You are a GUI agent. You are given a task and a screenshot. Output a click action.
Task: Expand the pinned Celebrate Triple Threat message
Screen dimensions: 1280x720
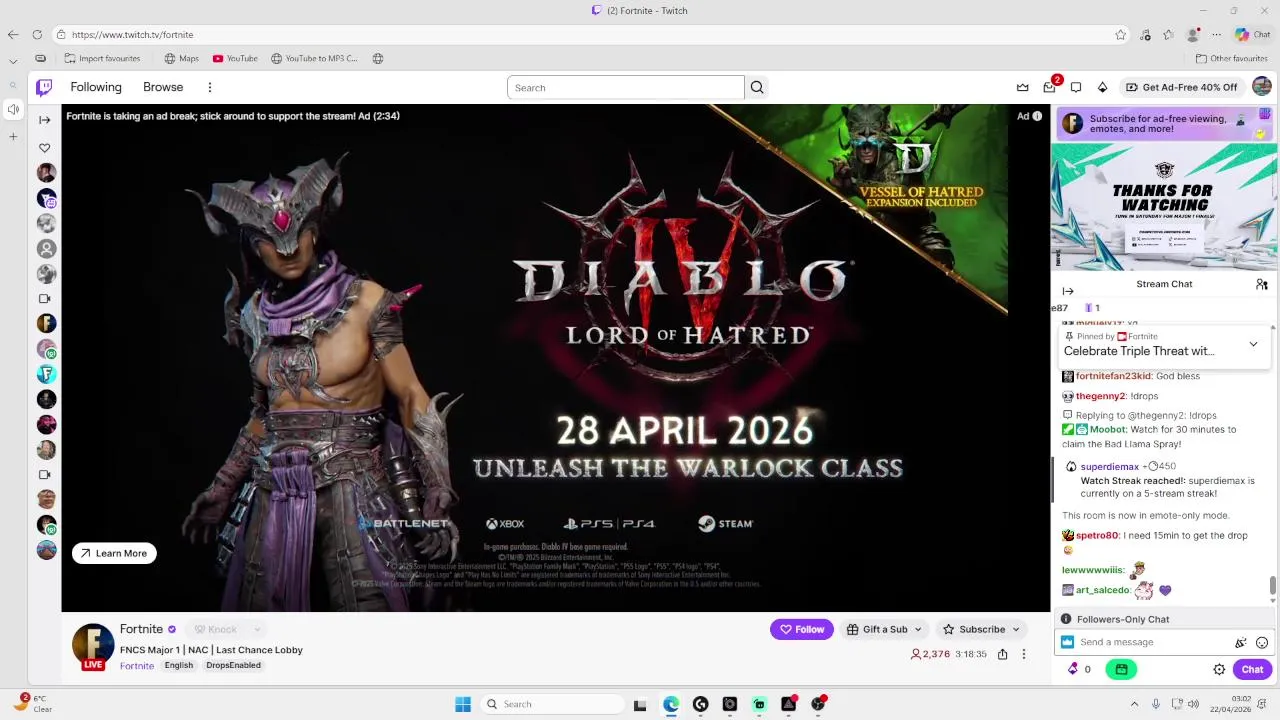click(x=1253, y=344)
